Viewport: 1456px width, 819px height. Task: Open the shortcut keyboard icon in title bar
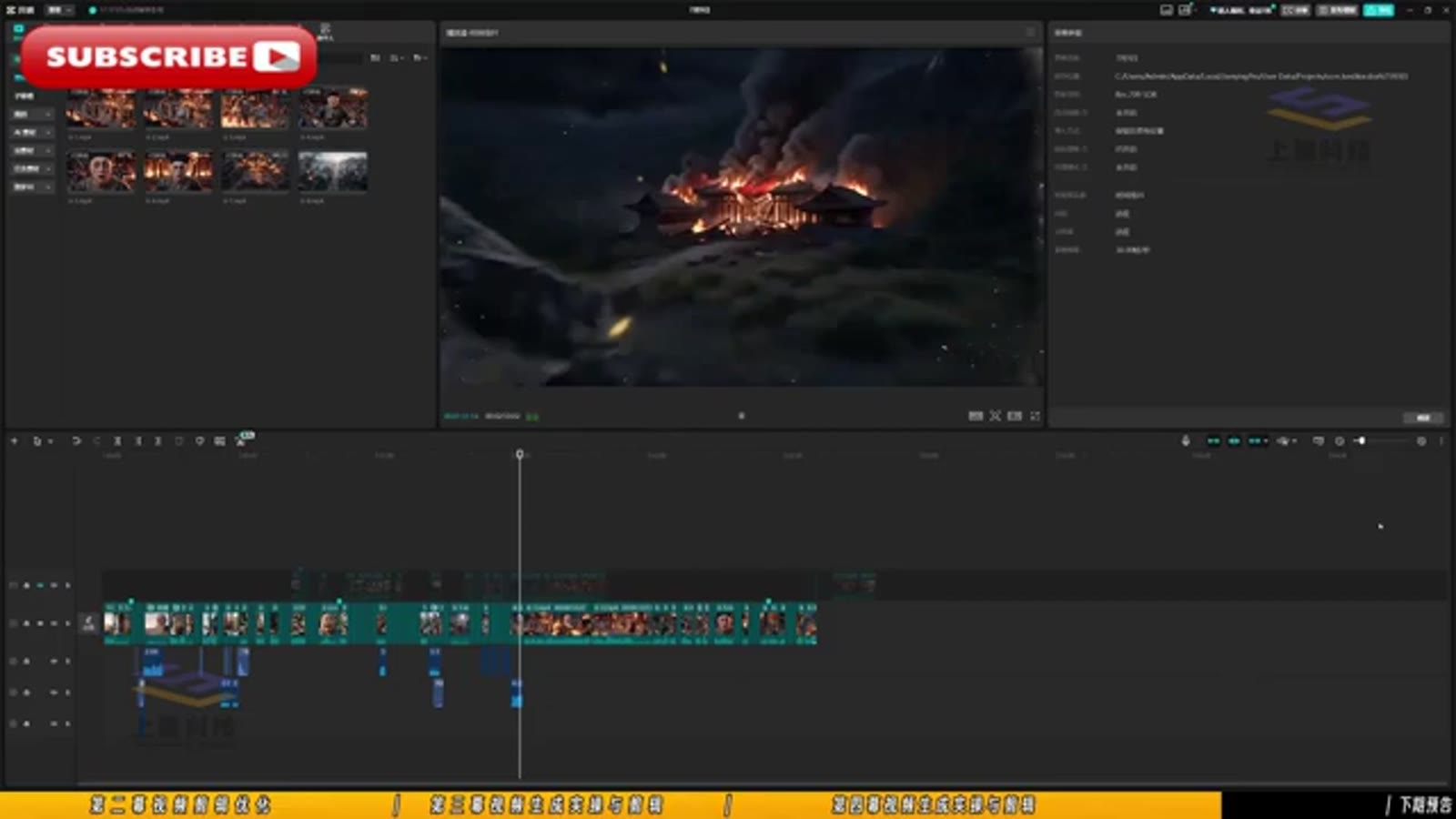pyautogui.click(x=1166, y=10)
